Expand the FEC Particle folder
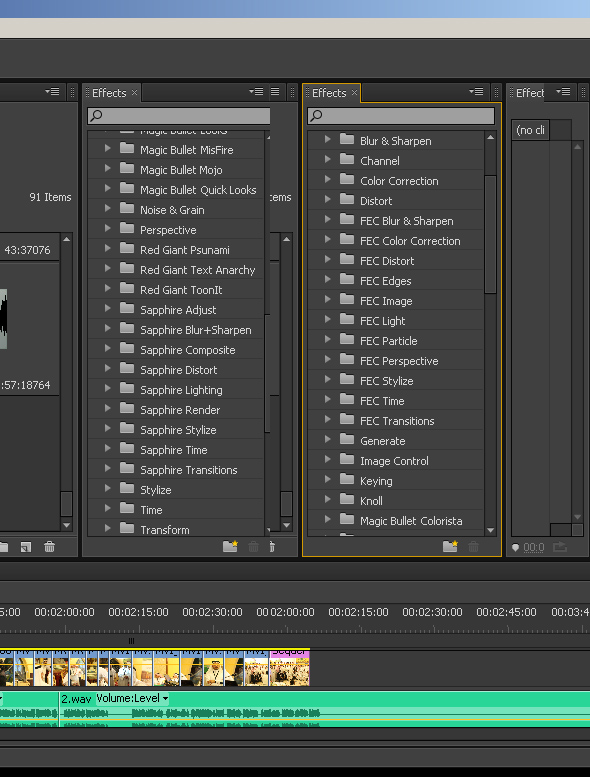Viewport: 590px width, 777px height. (x=327, y=339)
